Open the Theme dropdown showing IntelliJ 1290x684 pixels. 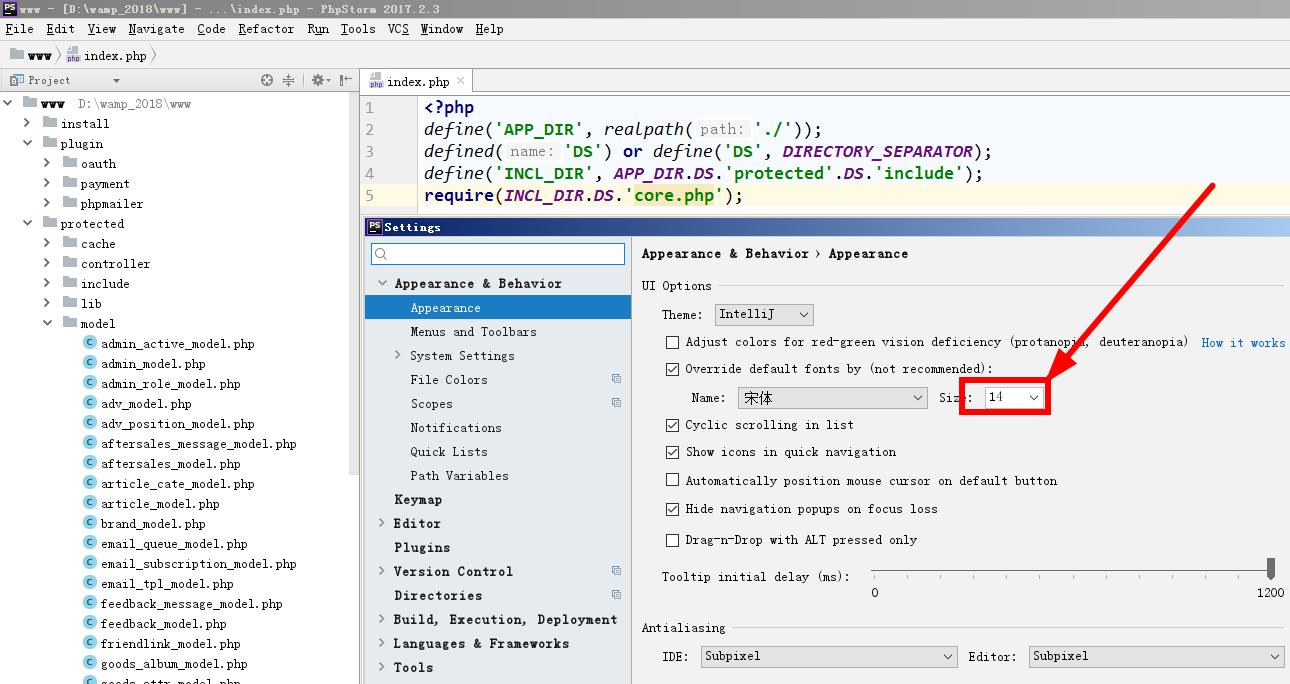pyautogui.click(x=763, y=314)
